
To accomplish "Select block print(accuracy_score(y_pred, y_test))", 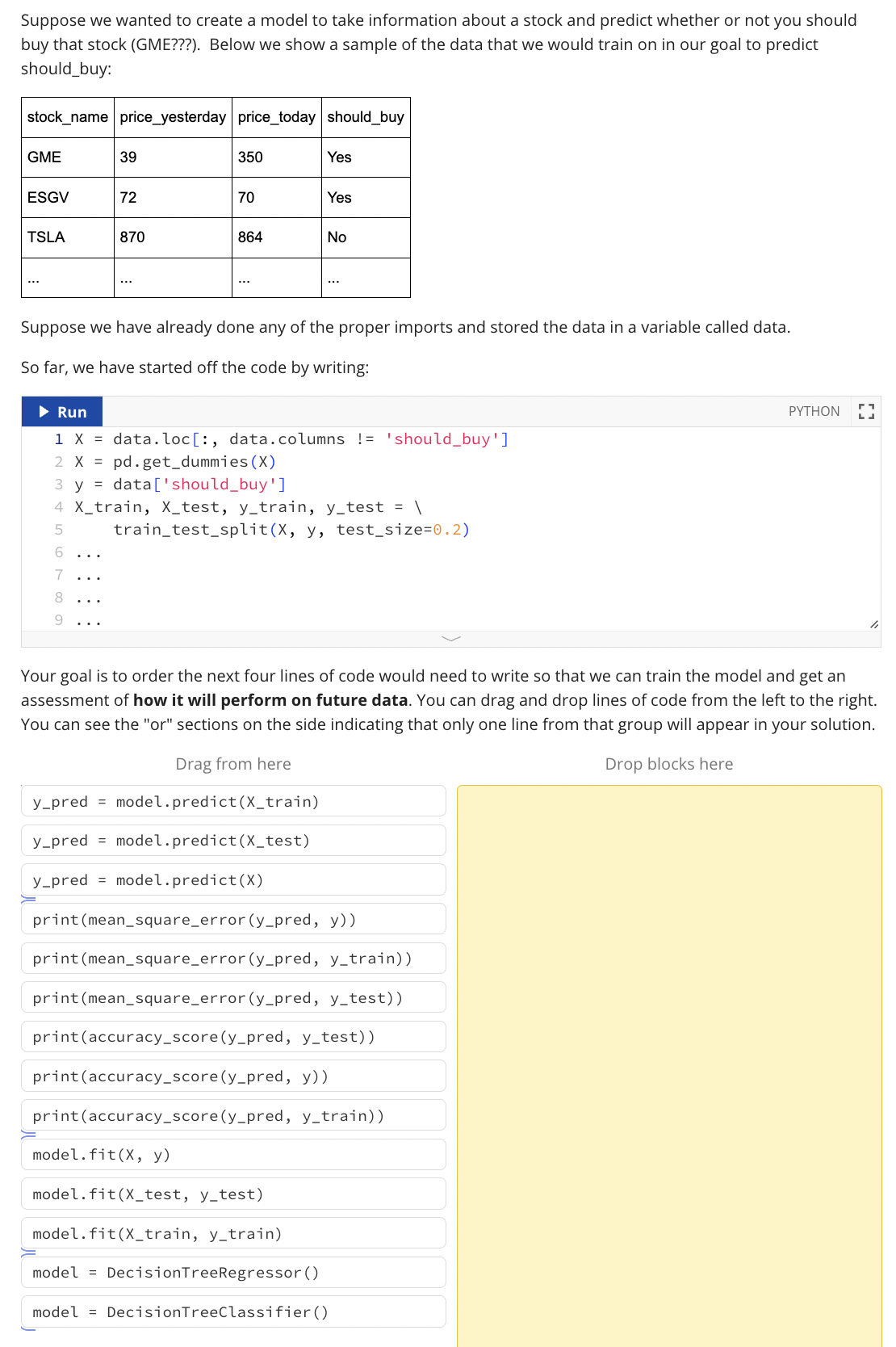I will point(233,1037).
